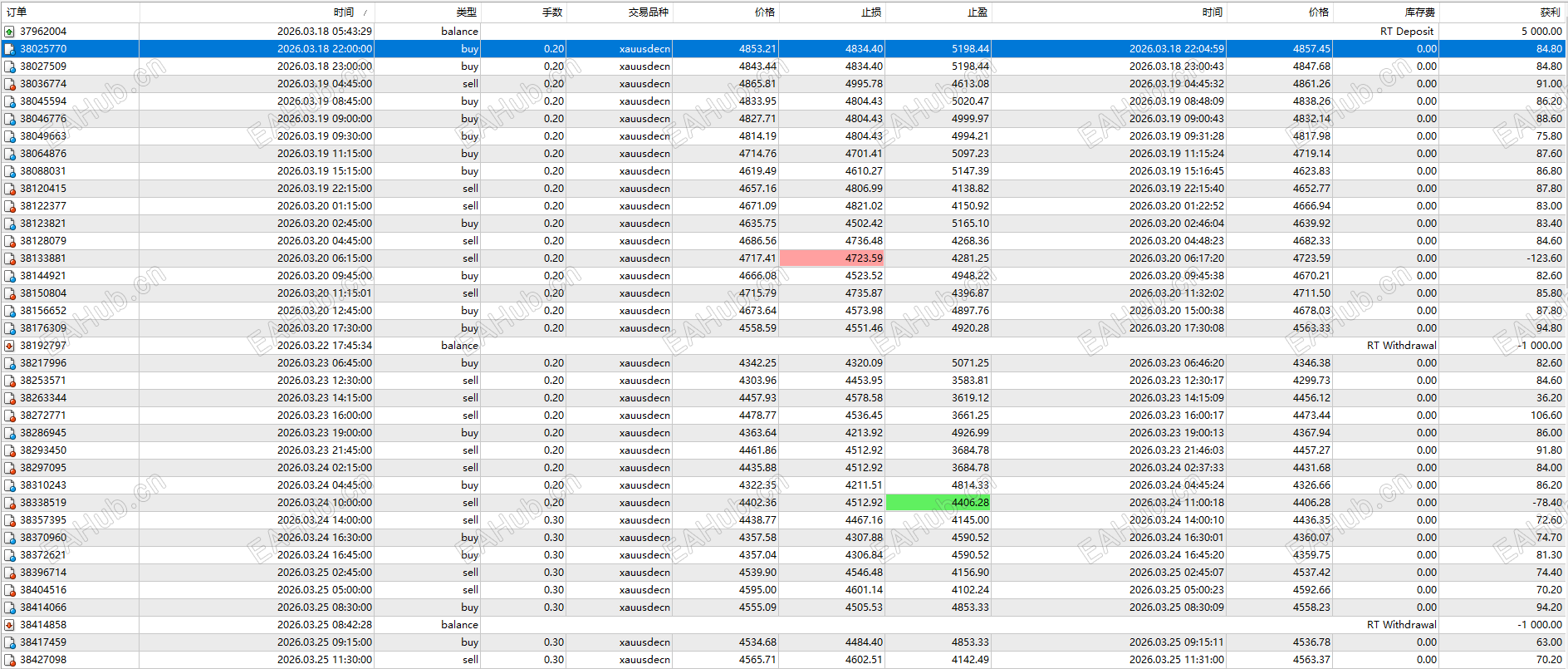Viewport: 1568px width, 669px height.
Task: Click the order number 38417459
Action: 43,642
